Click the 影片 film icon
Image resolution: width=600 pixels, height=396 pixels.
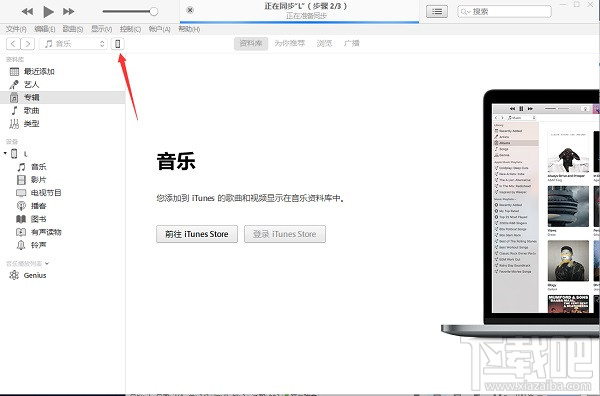[x=21, y=180]
